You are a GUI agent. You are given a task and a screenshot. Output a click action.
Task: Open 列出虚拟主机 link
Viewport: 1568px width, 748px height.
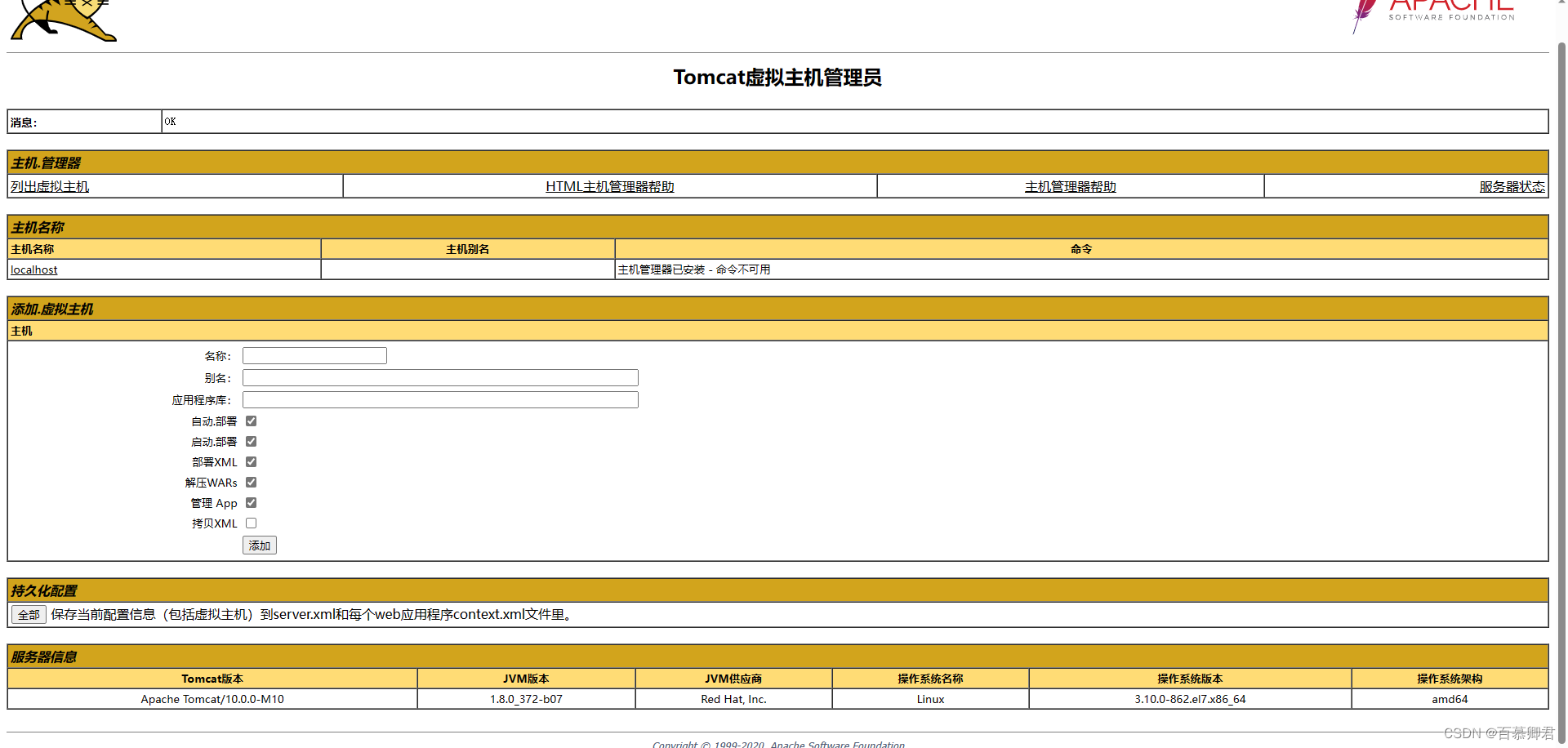[50, 186]
